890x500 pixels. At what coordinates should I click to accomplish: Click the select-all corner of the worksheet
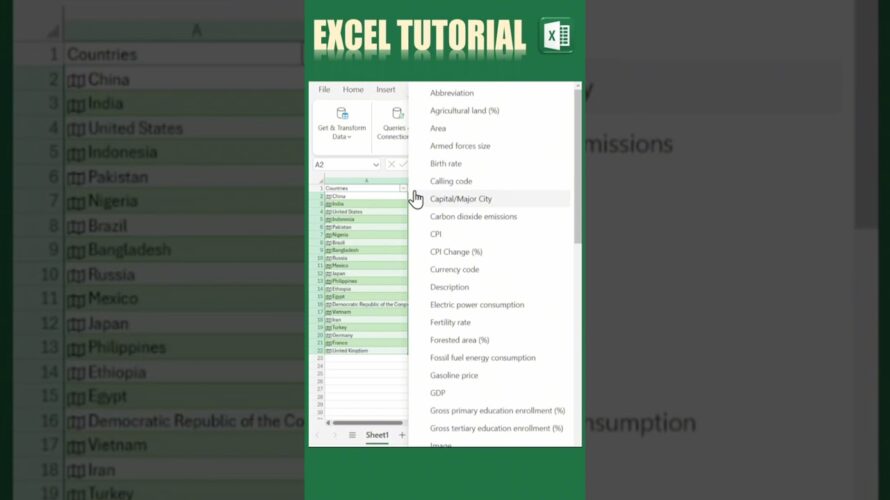[x=320, y=180]
